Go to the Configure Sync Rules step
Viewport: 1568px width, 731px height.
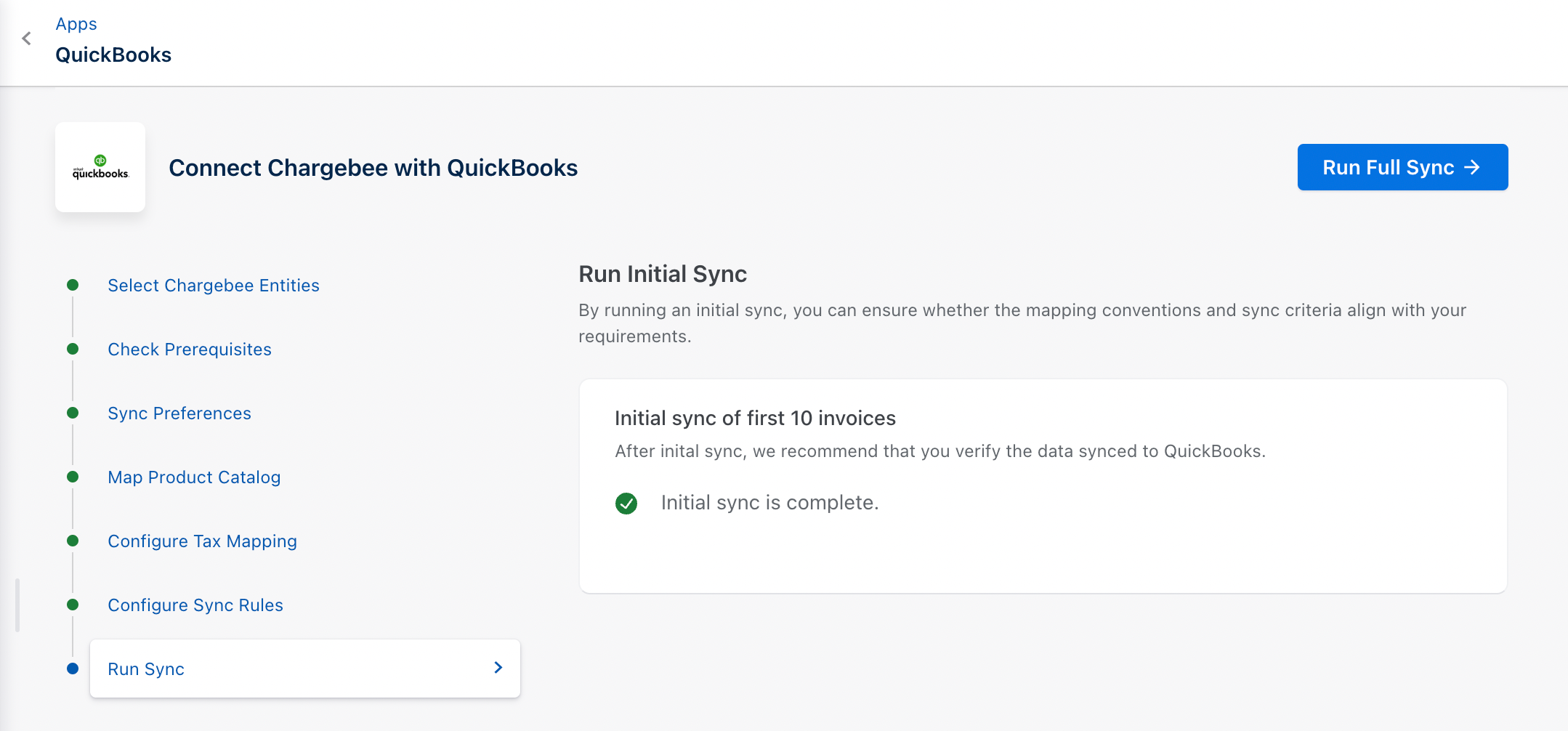tap(195, 605)
